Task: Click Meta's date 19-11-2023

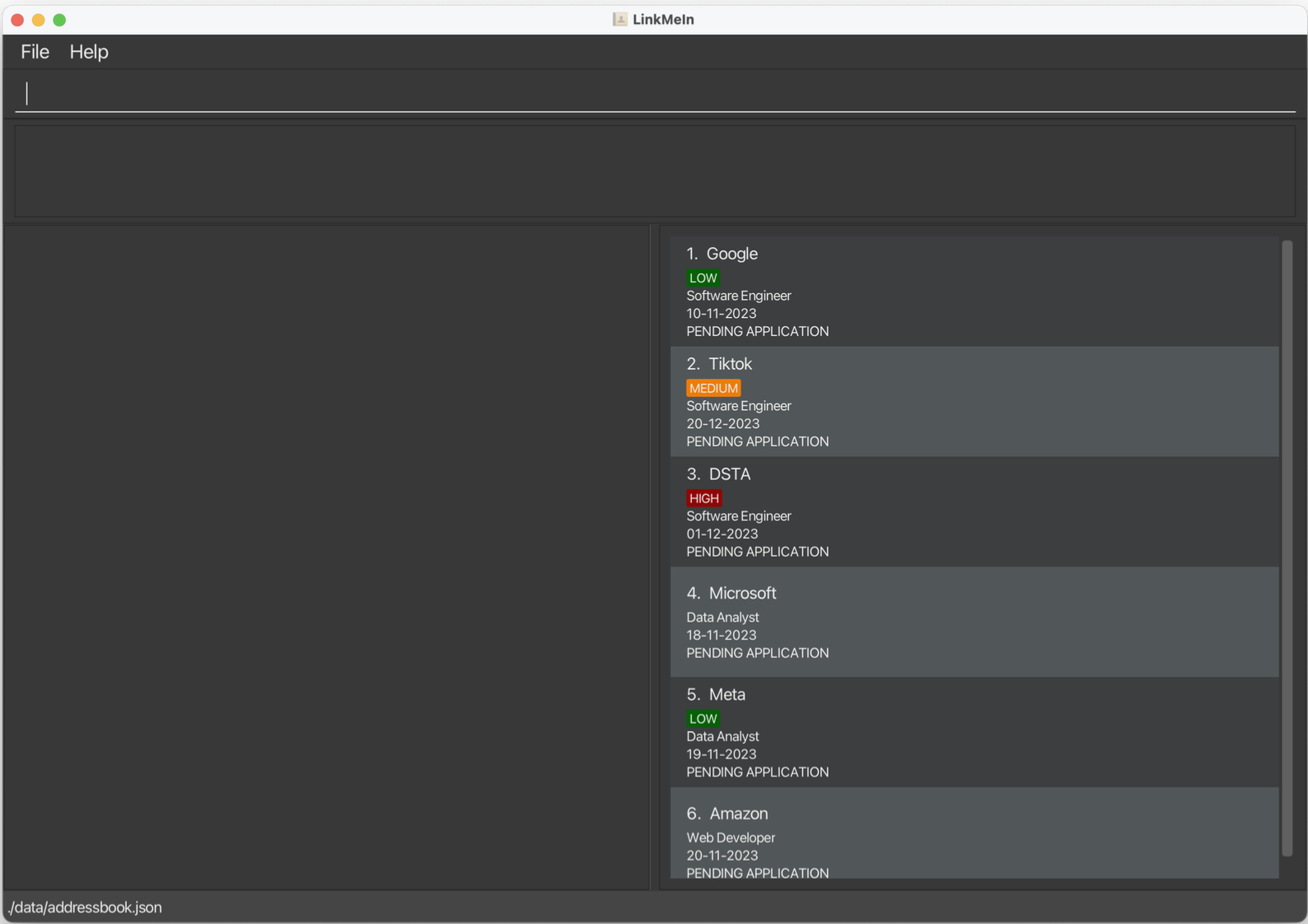Action: click(x=722, y=754)
